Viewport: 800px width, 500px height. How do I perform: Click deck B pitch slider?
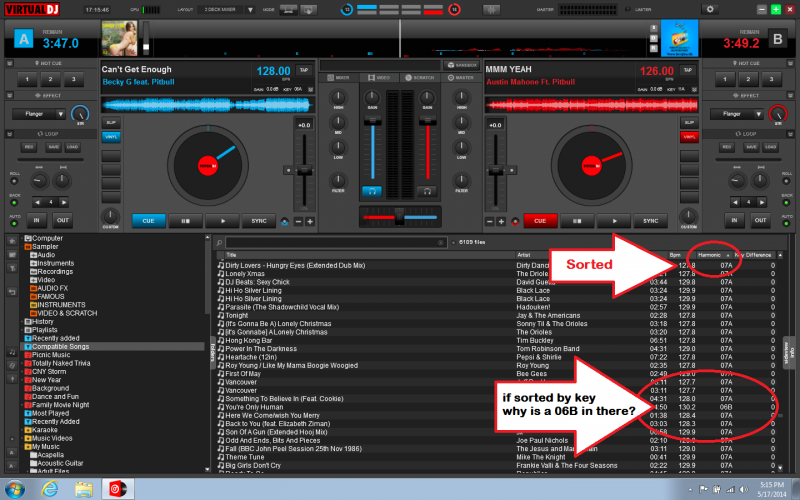(x=495, y=172)
